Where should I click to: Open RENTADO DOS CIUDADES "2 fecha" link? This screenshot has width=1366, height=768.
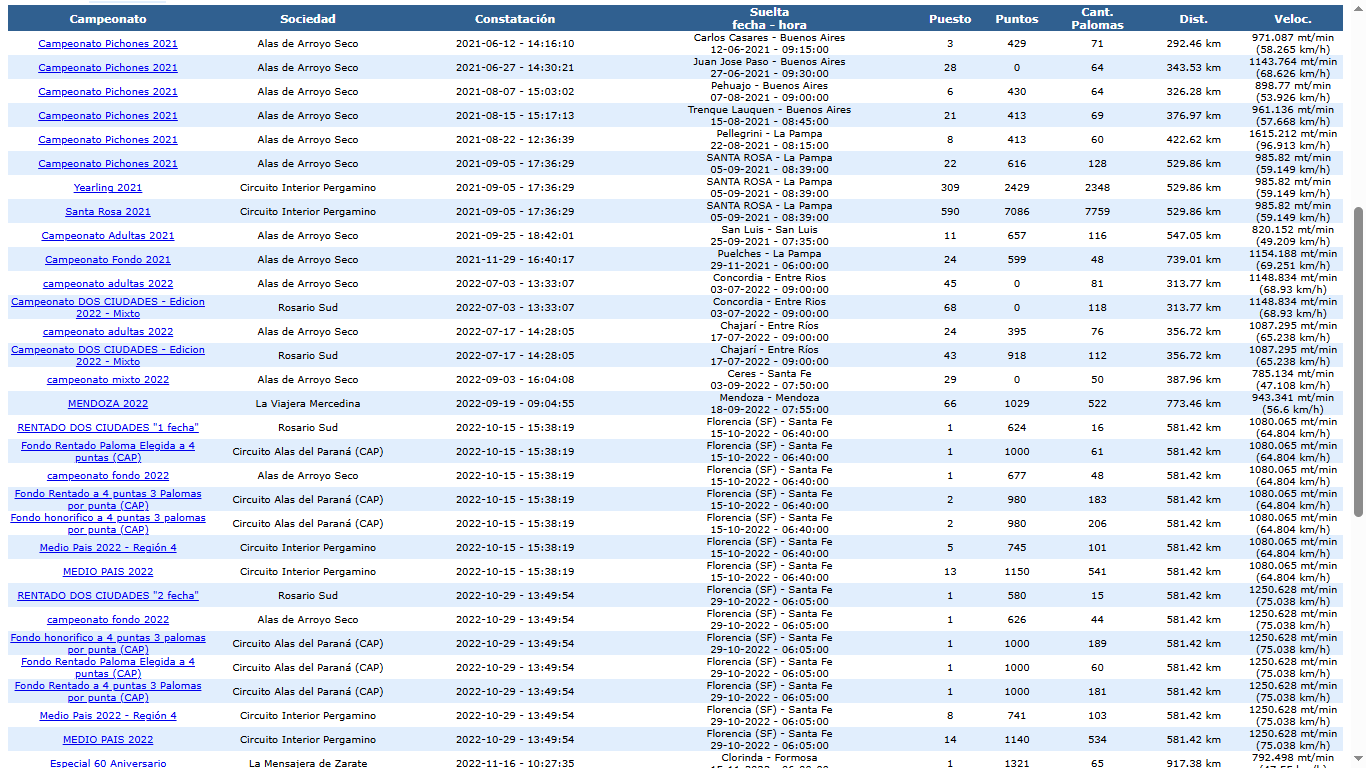108,596
